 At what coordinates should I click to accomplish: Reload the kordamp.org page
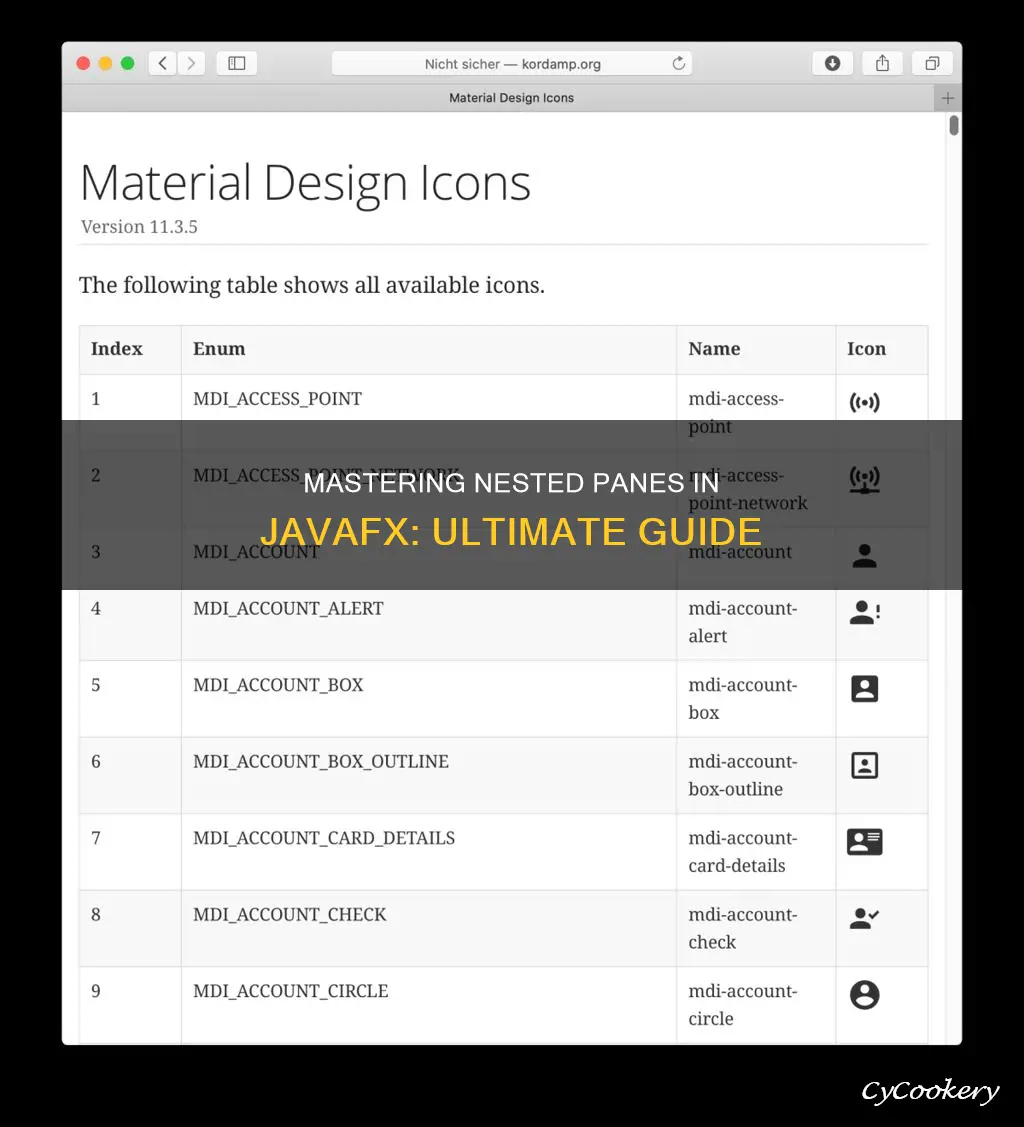(678, 63)
